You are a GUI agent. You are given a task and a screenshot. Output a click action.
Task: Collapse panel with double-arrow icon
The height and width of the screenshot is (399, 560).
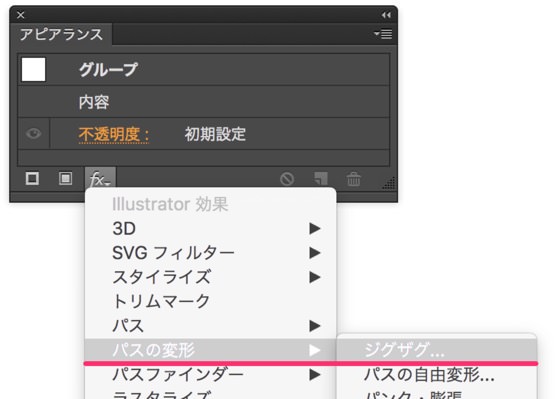pos(386,15)
